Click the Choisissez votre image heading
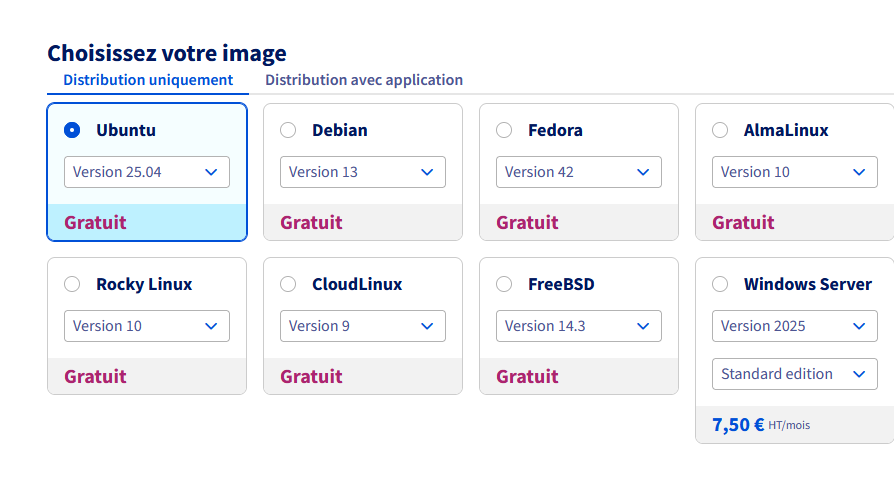 [167, 53]
